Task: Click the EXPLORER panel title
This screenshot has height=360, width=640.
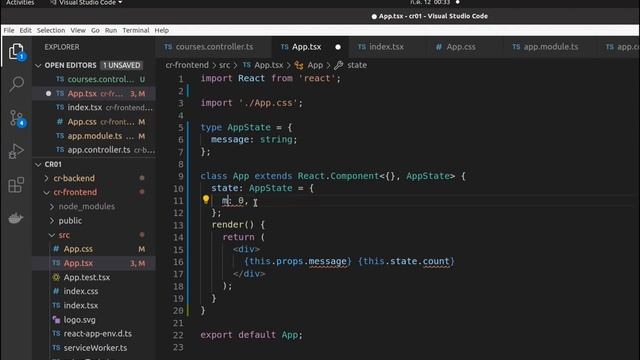Action: pos(62,47)
